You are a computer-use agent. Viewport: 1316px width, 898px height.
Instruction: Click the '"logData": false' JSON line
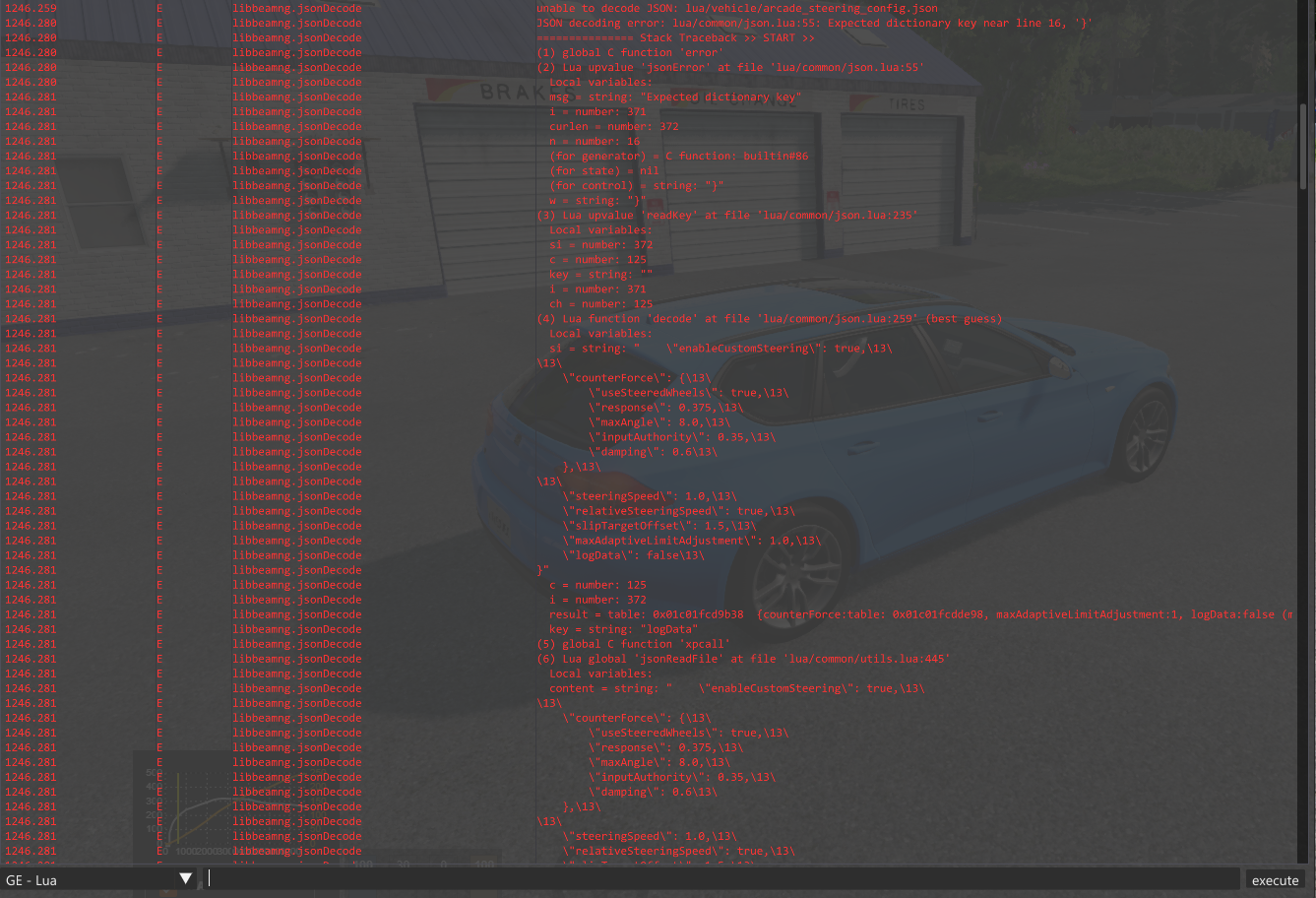(634, 555)
